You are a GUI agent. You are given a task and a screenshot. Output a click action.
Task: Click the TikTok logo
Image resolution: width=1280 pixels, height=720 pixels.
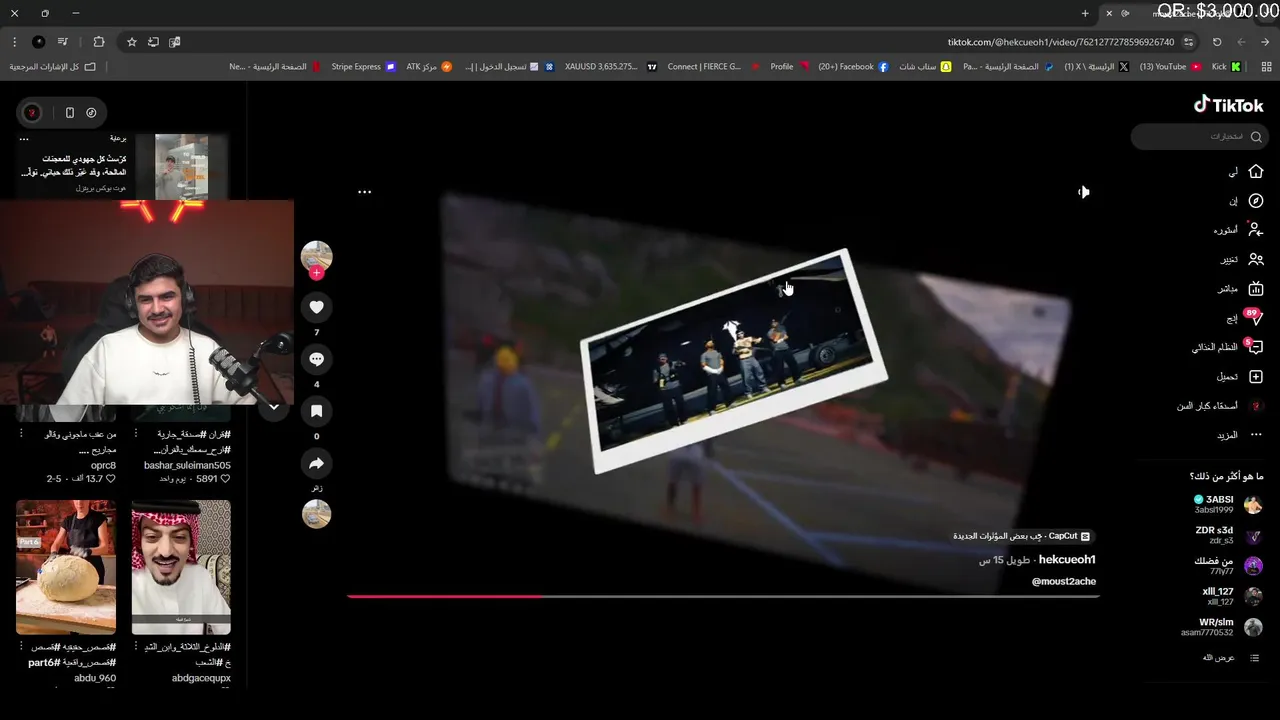click(1228, 105)
